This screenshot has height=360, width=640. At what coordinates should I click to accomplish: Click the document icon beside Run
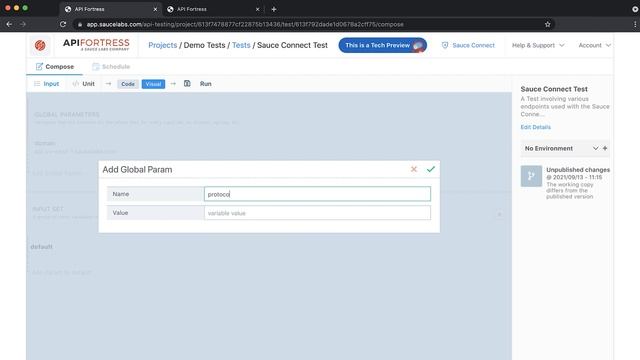point(187,84)
